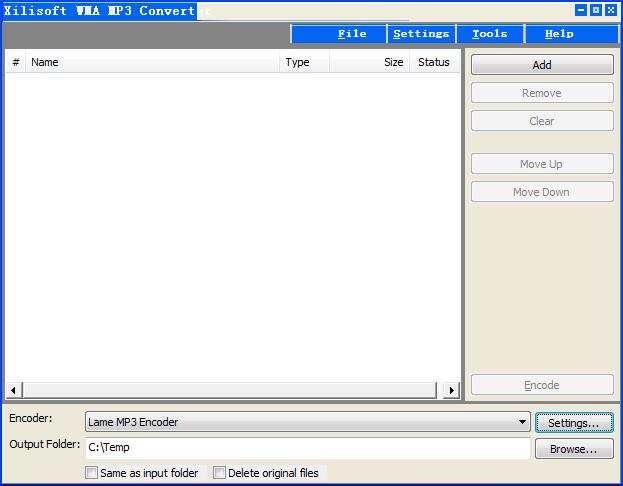Focus the Output Folder path field
Viewport: 623px width, 486px height.
coord(308,448)
